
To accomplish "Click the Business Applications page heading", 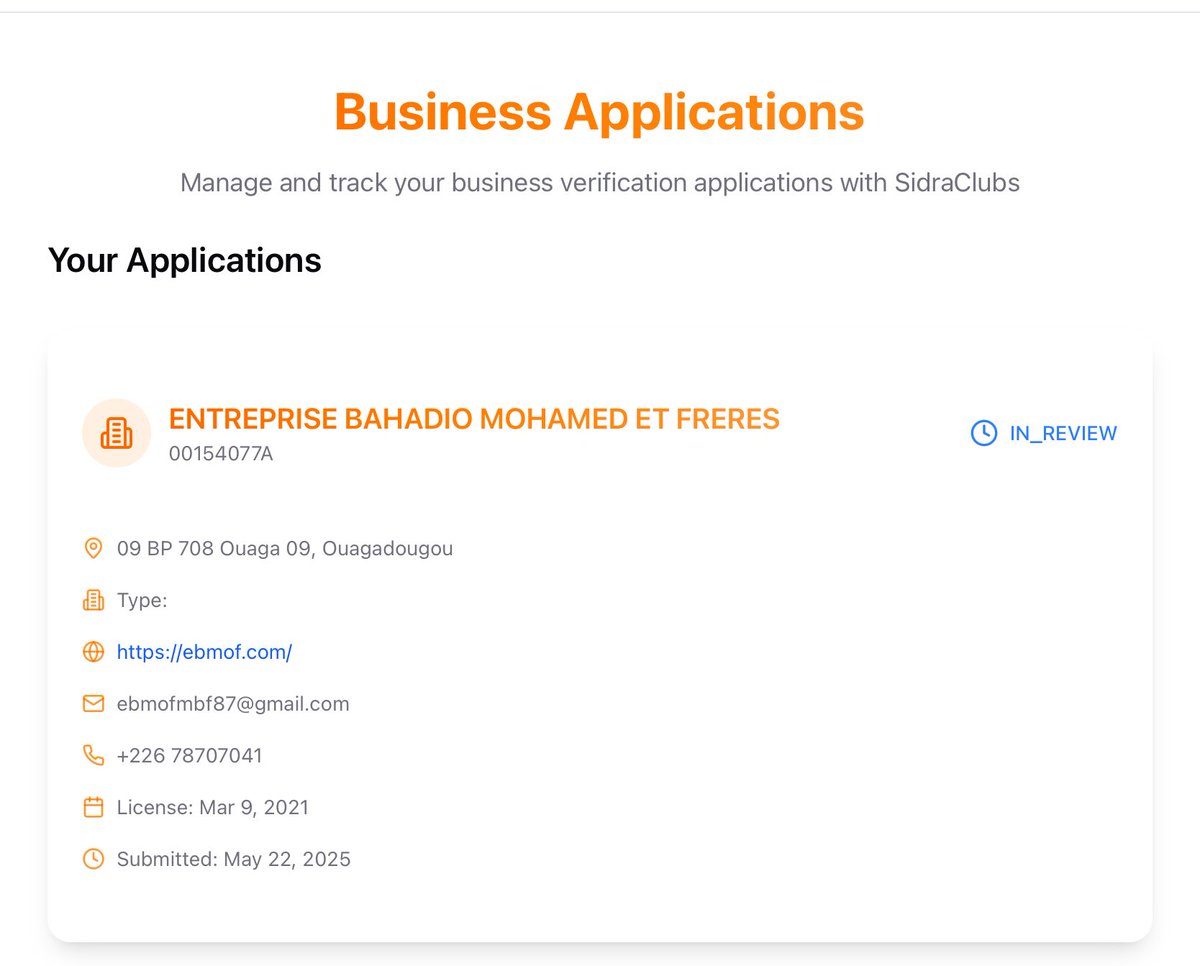I will click(599, 111).
